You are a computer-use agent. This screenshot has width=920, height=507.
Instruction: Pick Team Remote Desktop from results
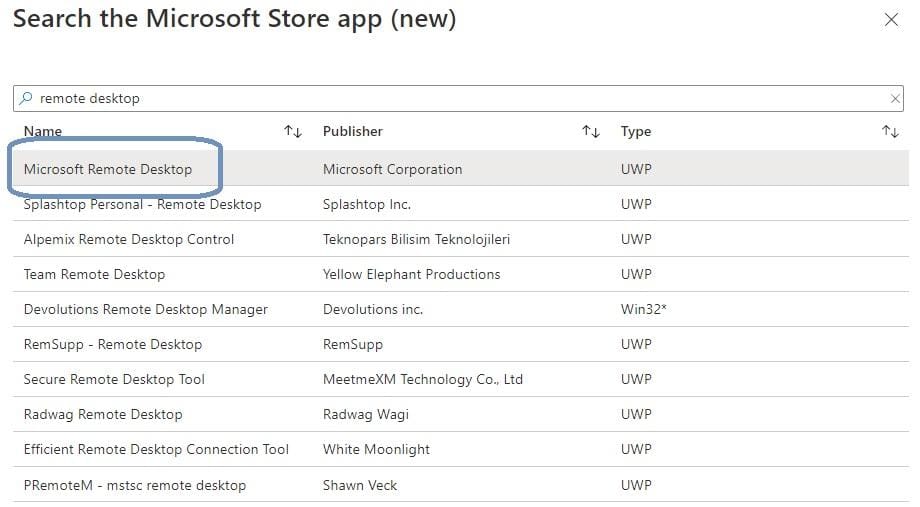pos(94,274)
